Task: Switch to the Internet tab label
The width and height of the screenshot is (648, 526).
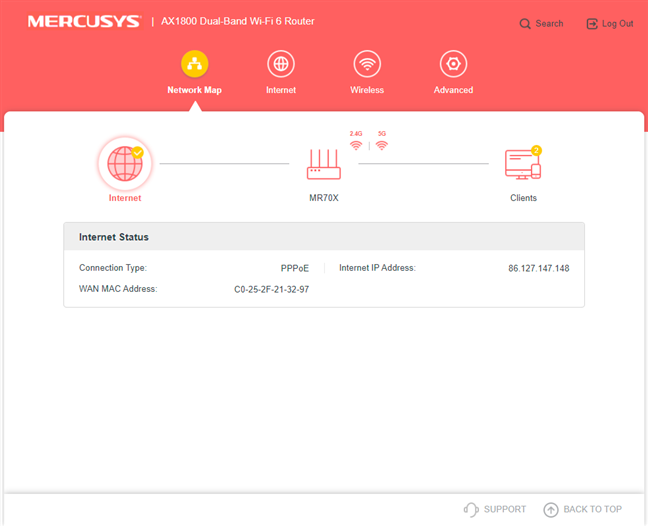Action: pos(281,90)
